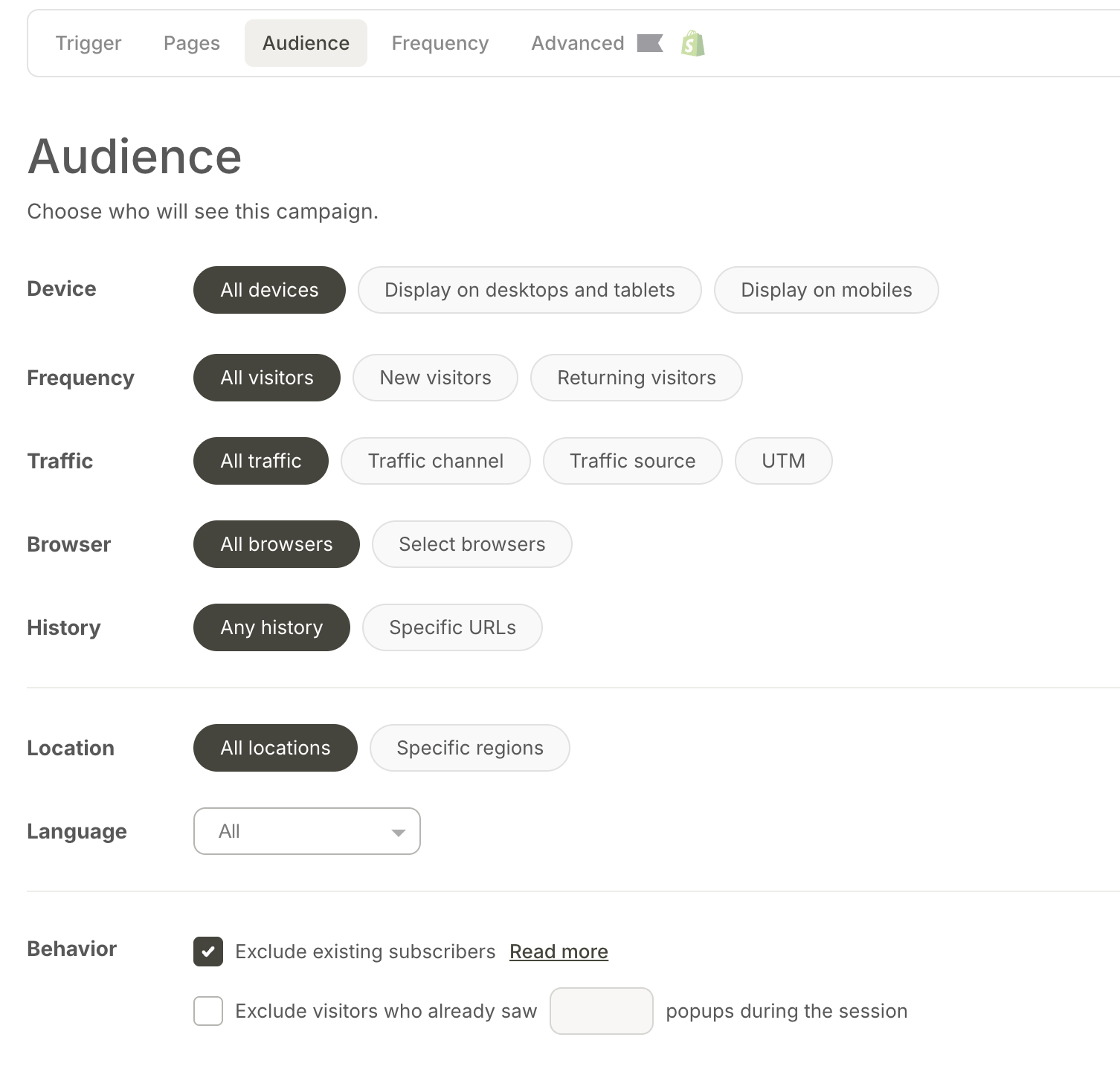Select Specific regions for location
Image resolution: width=1120 pixels, height=1069 pixels.
pos(470,748)
